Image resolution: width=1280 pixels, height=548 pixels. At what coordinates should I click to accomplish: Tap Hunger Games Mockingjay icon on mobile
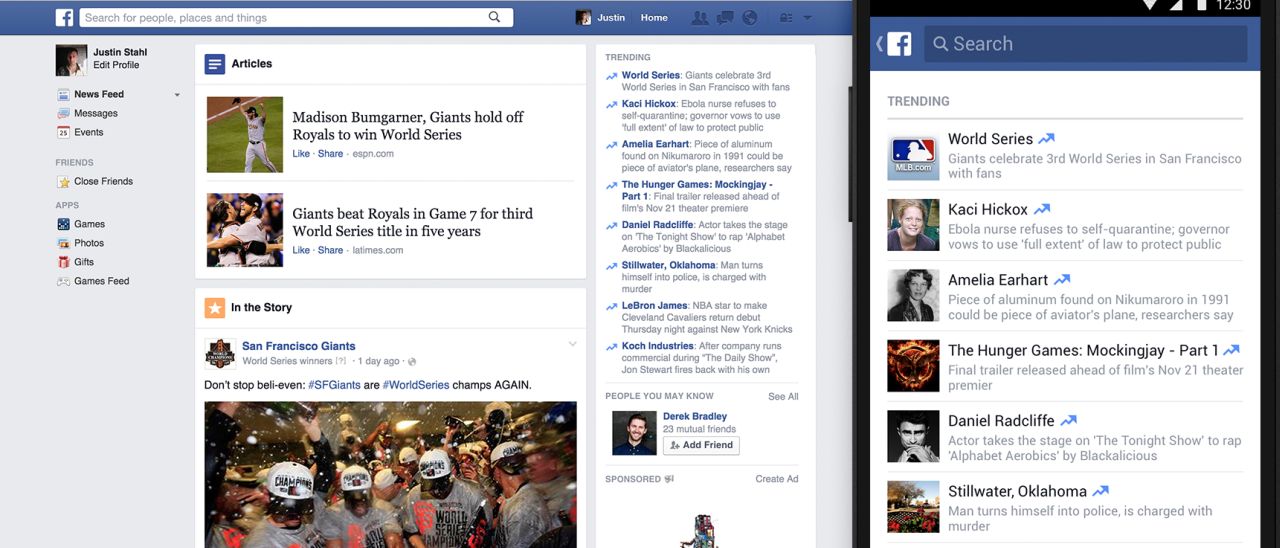[x=913, y=366]
